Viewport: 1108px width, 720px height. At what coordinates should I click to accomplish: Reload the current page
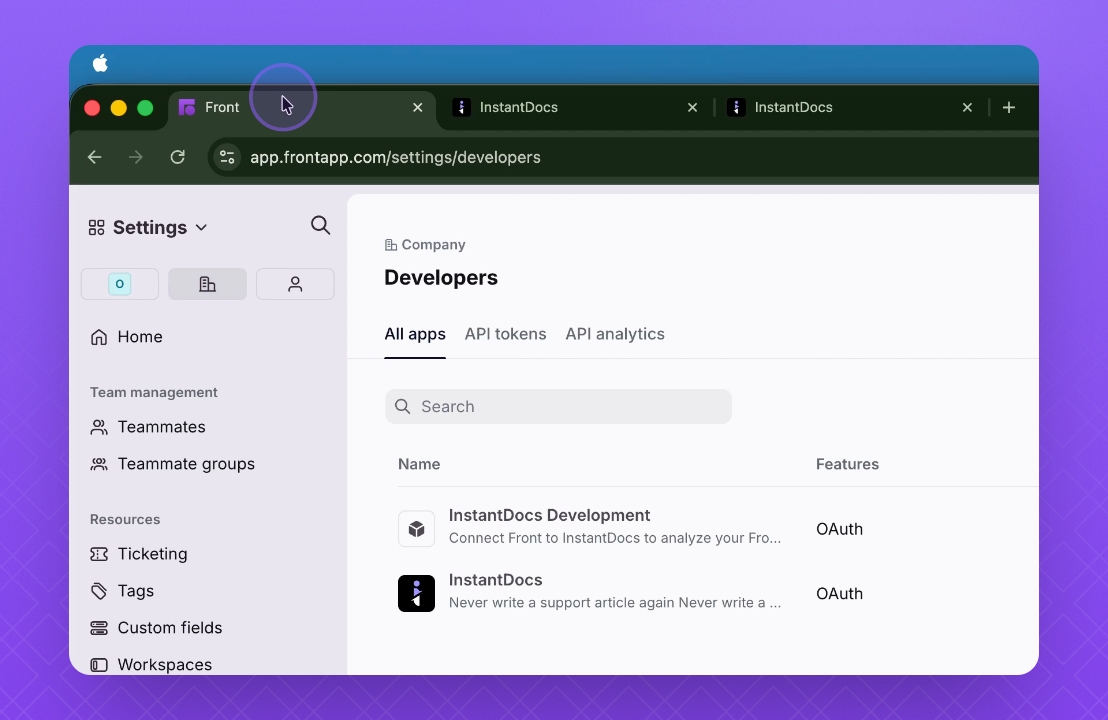[x=177, y=157]
